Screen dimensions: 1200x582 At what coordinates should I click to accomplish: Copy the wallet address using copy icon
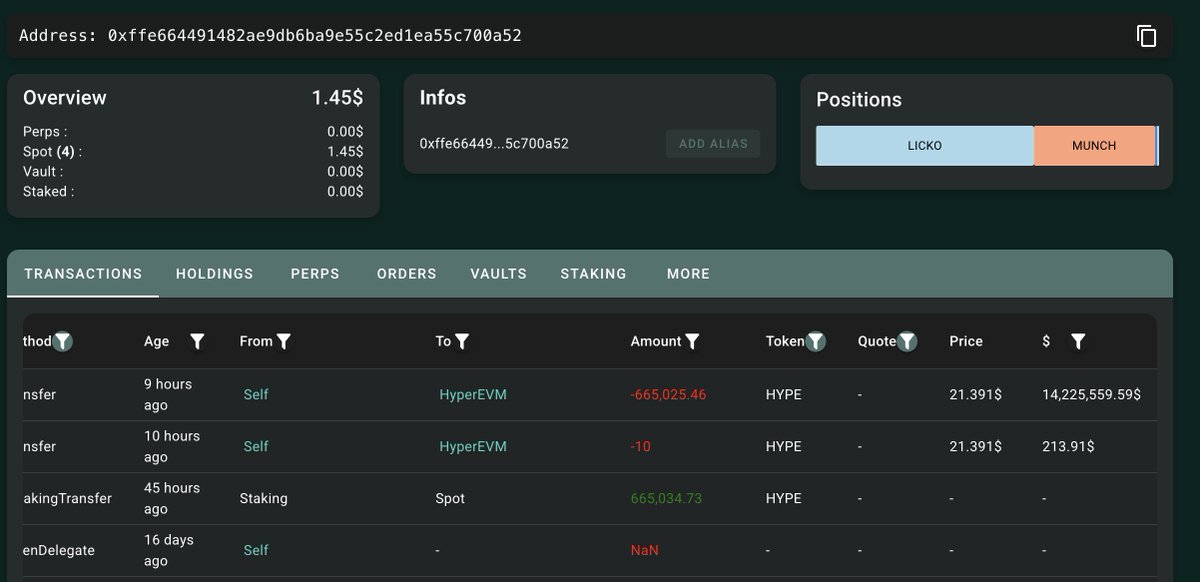pos(1146,36)
